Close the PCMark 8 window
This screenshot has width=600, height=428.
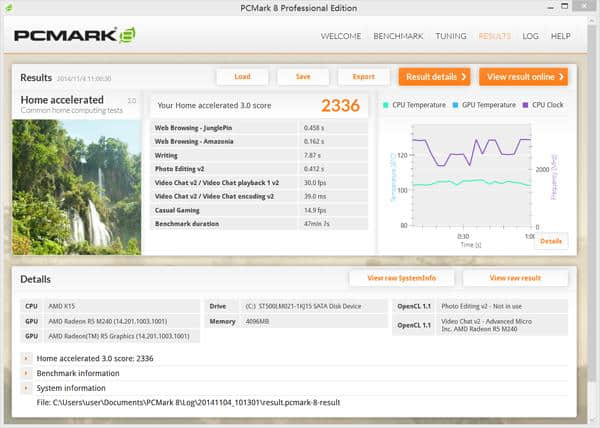588,8
